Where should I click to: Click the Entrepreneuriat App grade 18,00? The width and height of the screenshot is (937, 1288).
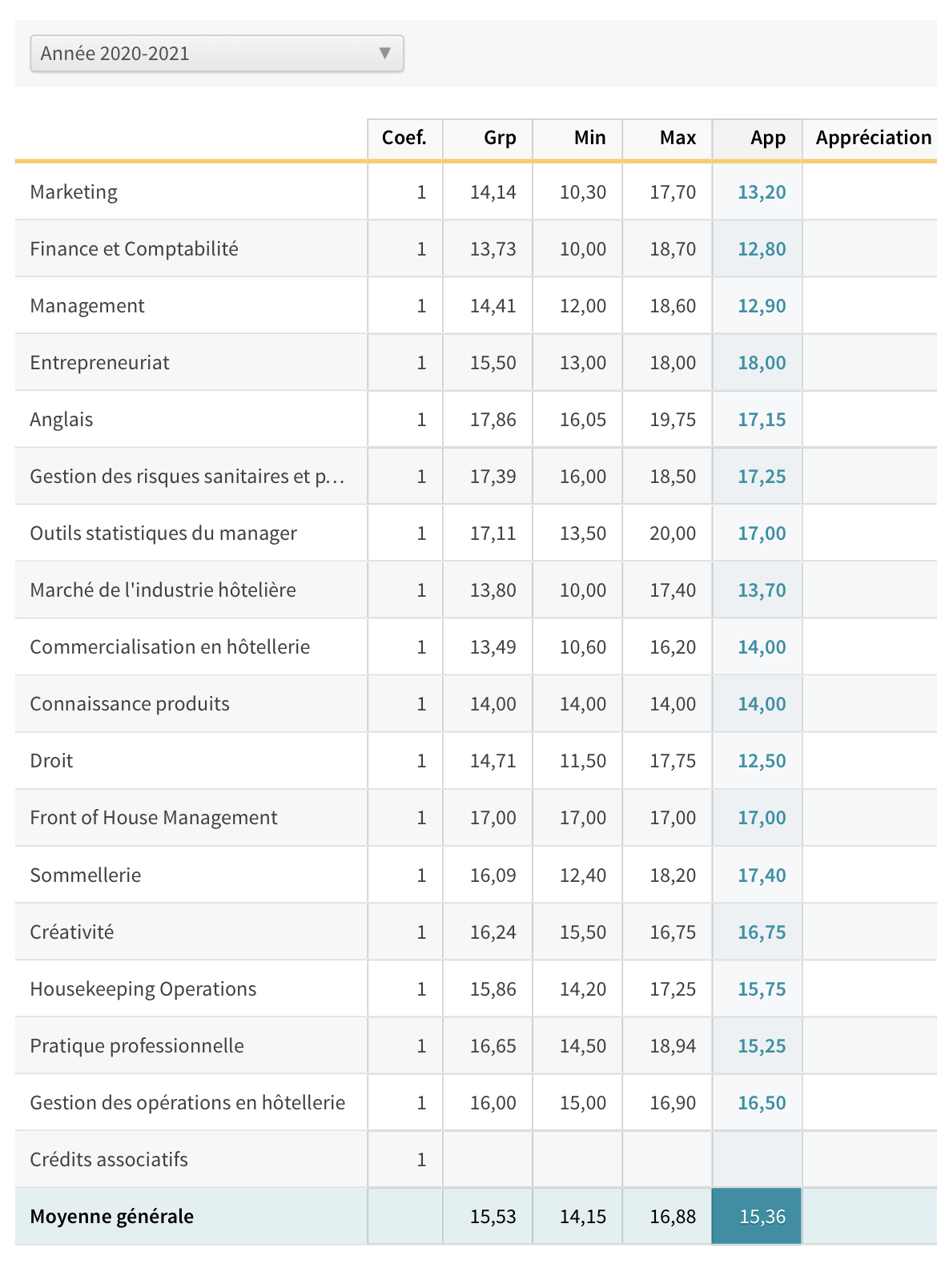click(762, 363)
